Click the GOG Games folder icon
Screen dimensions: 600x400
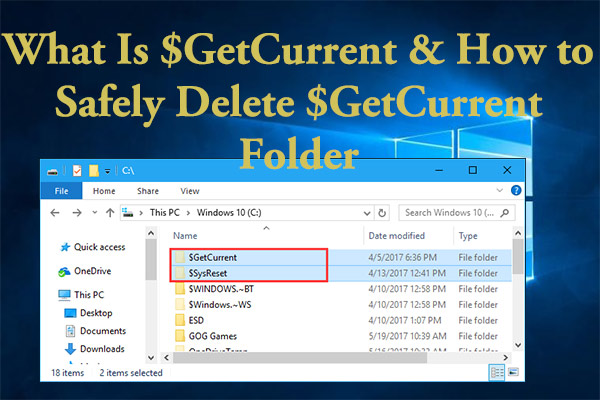tap(180, 336)
